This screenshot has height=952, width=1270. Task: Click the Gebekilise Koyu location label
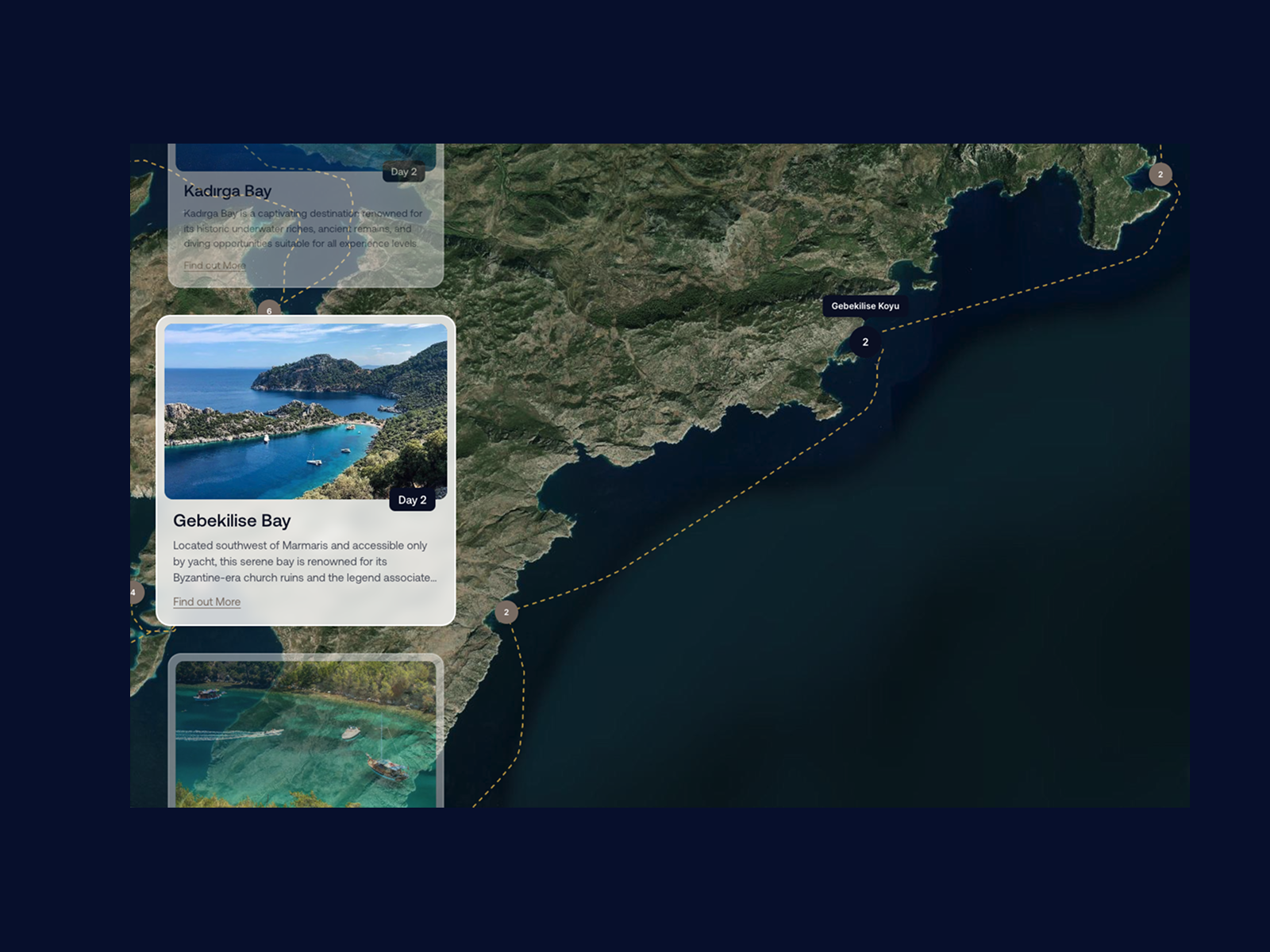pyautogui.click(x=864, y=305)
